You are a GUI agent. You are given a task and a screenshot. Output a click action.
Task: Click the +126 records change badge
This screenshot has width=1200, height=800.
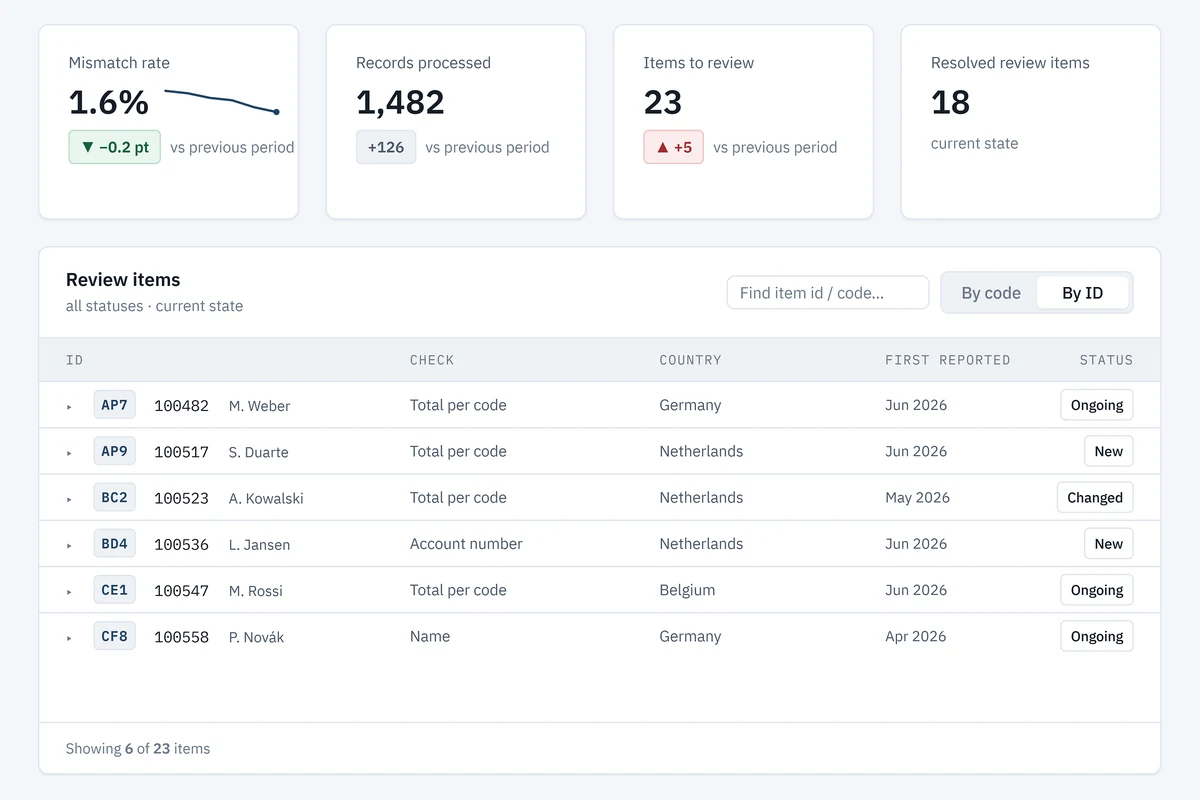(386, 147)
